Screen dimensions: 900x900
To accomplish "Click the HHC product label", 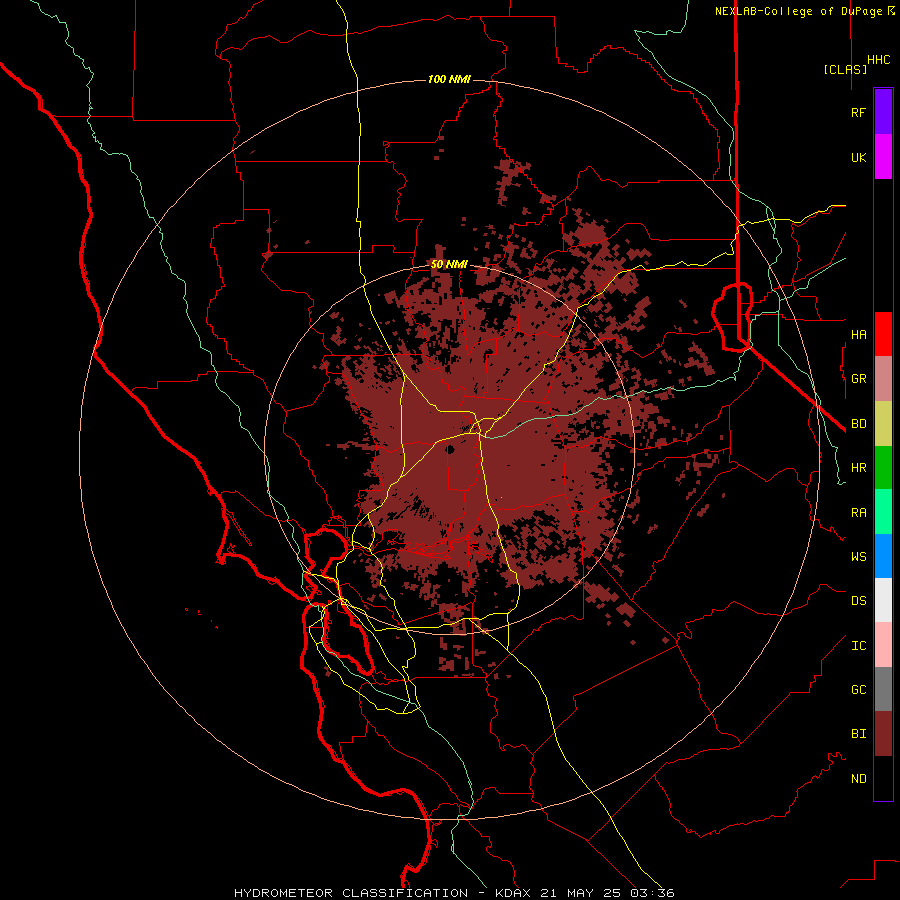I will coord(879,60).
